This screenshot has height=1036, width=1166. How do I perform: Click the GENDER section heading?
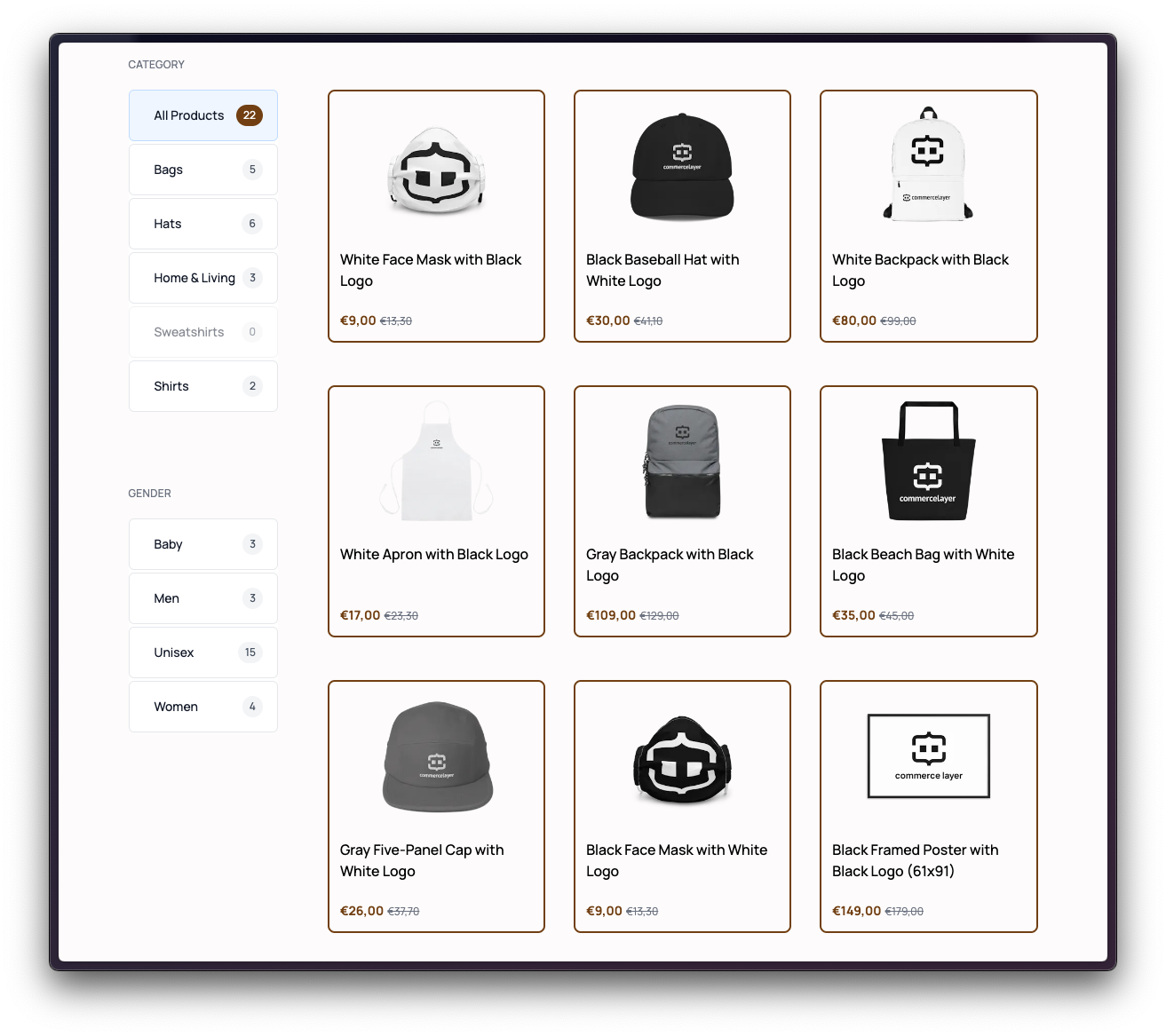[149, 494]
